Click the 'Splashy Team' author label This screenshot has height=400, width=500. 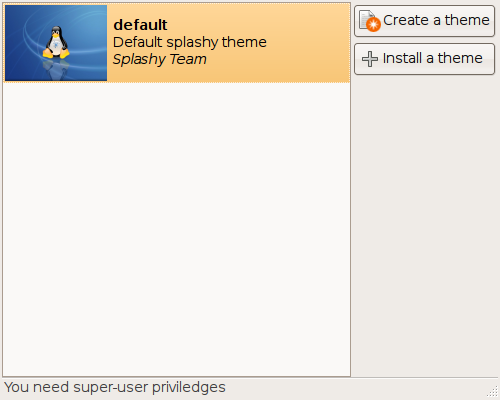coord(160,59)
